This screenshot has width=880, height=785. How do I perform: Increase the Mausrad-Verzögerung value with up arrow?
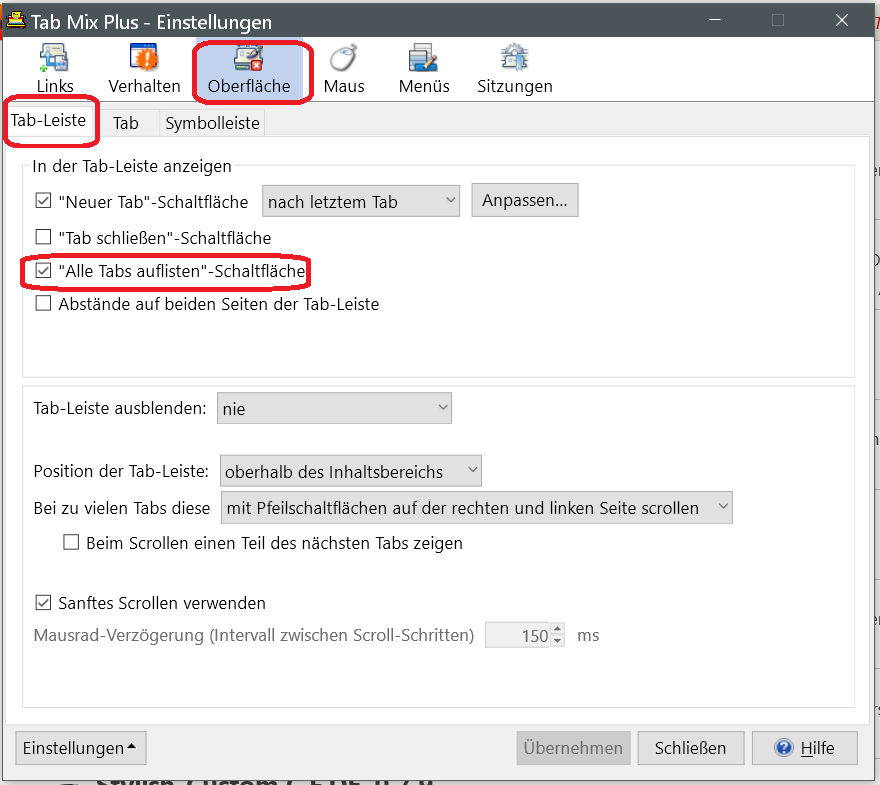pyautogui.click(x=557, y=629)
